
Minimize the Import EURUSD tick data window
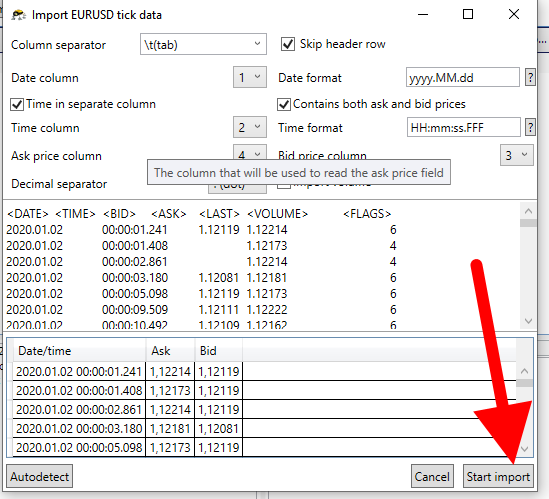pyautogui.click(x=423, y=14)
